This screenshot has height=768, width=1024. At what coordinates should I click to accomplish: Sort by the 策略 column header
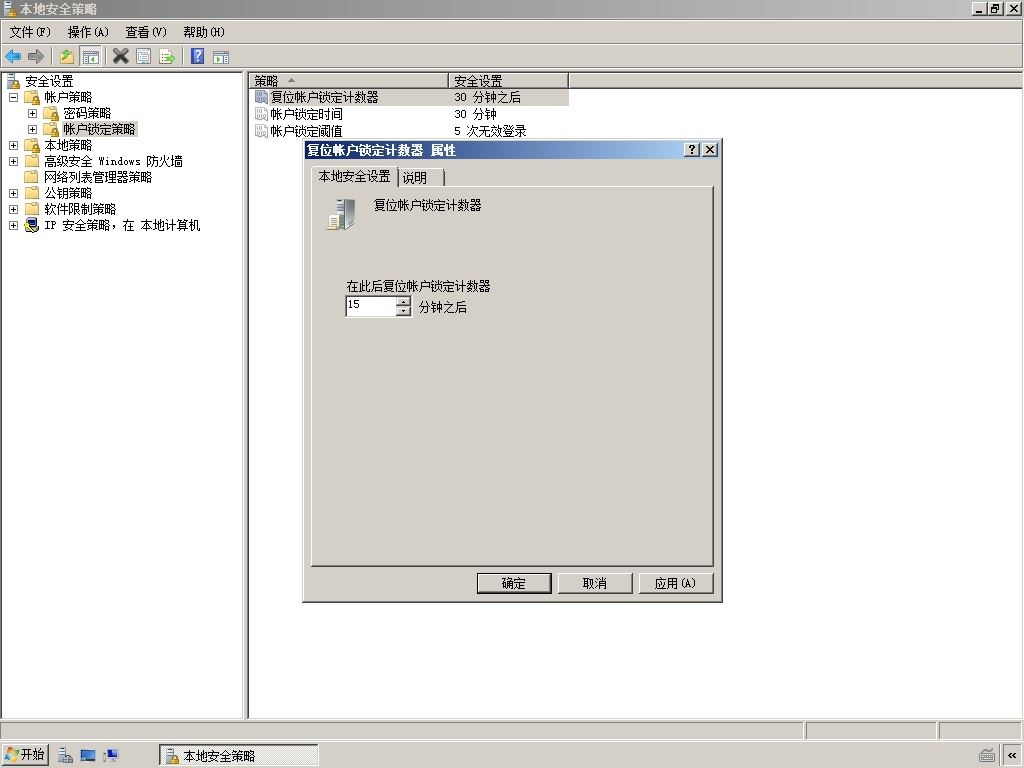pyautogui.click(x=349, y=81)
